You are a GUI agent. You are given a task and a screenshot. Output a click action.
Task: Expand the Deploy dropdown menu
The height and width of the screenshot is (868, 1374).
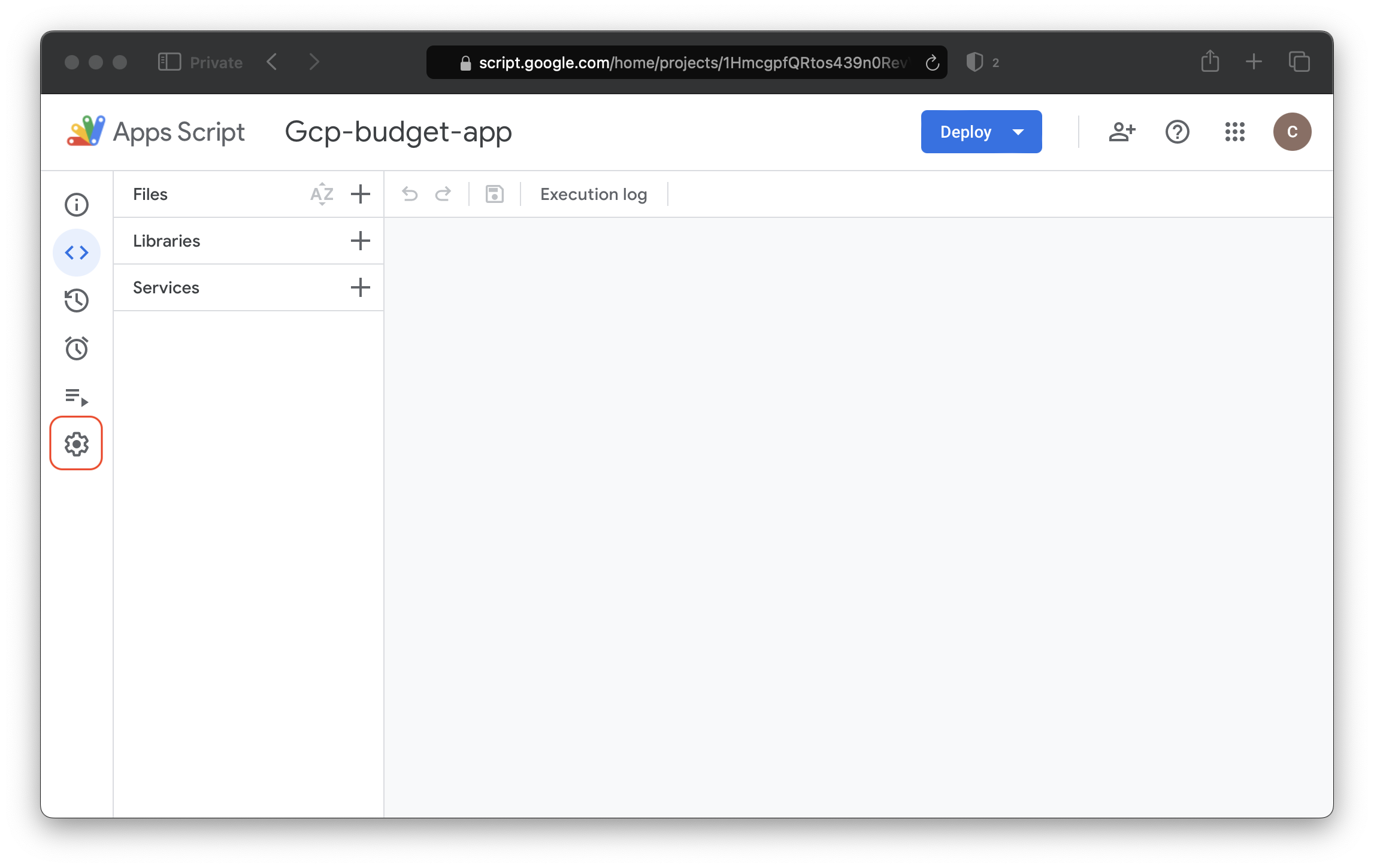click(x=1018, y=132)
